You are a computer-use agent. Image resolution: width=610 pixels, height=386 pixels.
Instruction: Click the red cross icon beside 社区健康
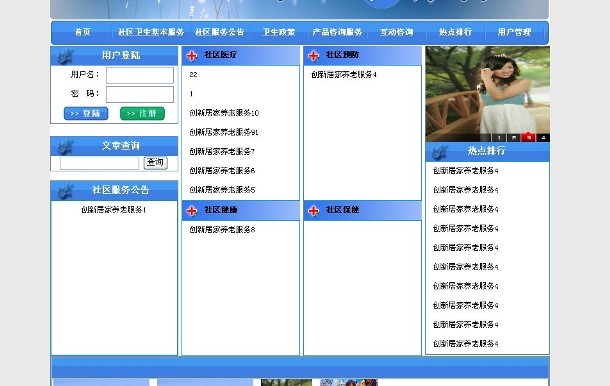tap(192, 211)
